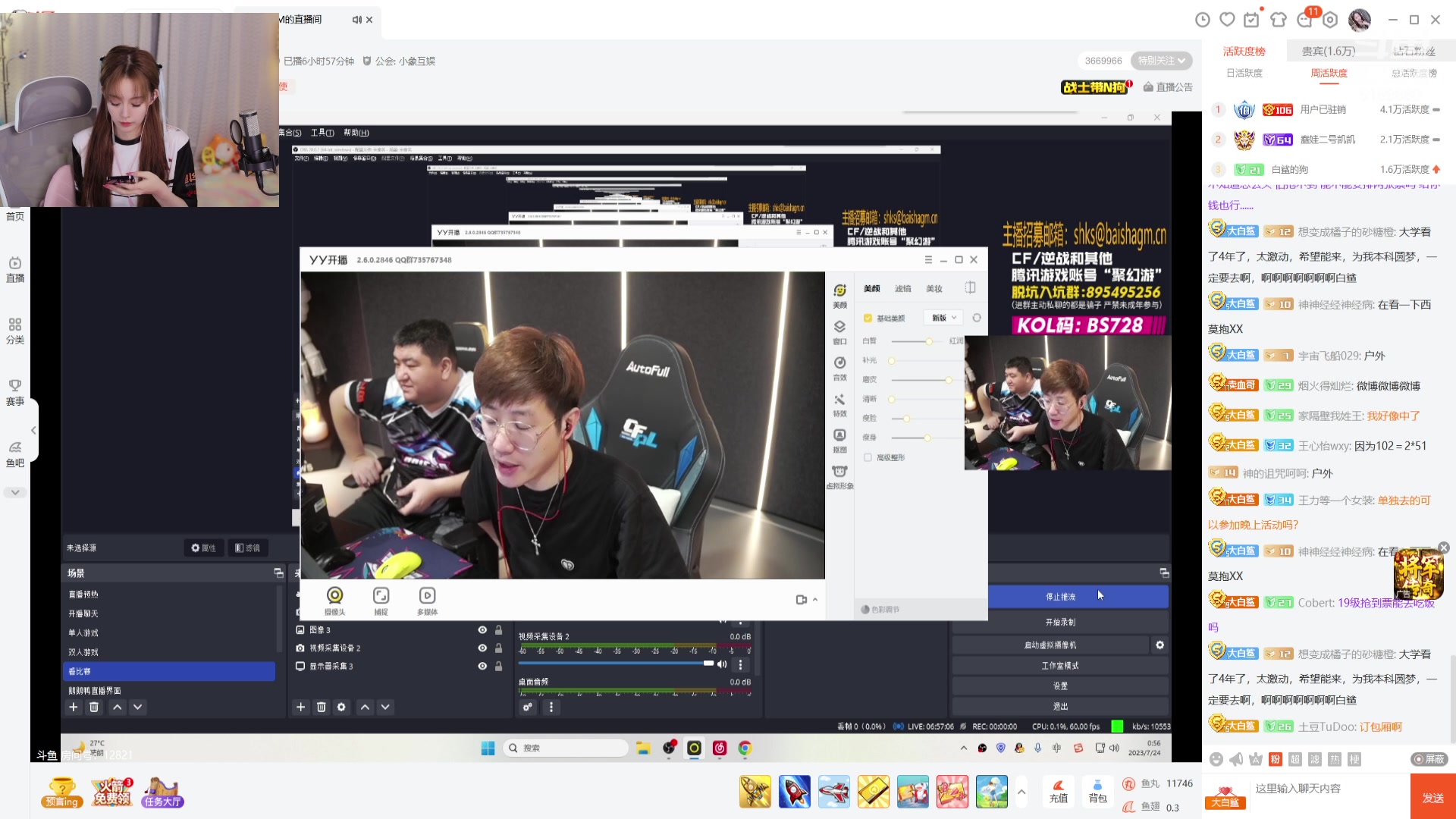
Task: Expand the camera options arrow in YY window
Action: [815, 599]
